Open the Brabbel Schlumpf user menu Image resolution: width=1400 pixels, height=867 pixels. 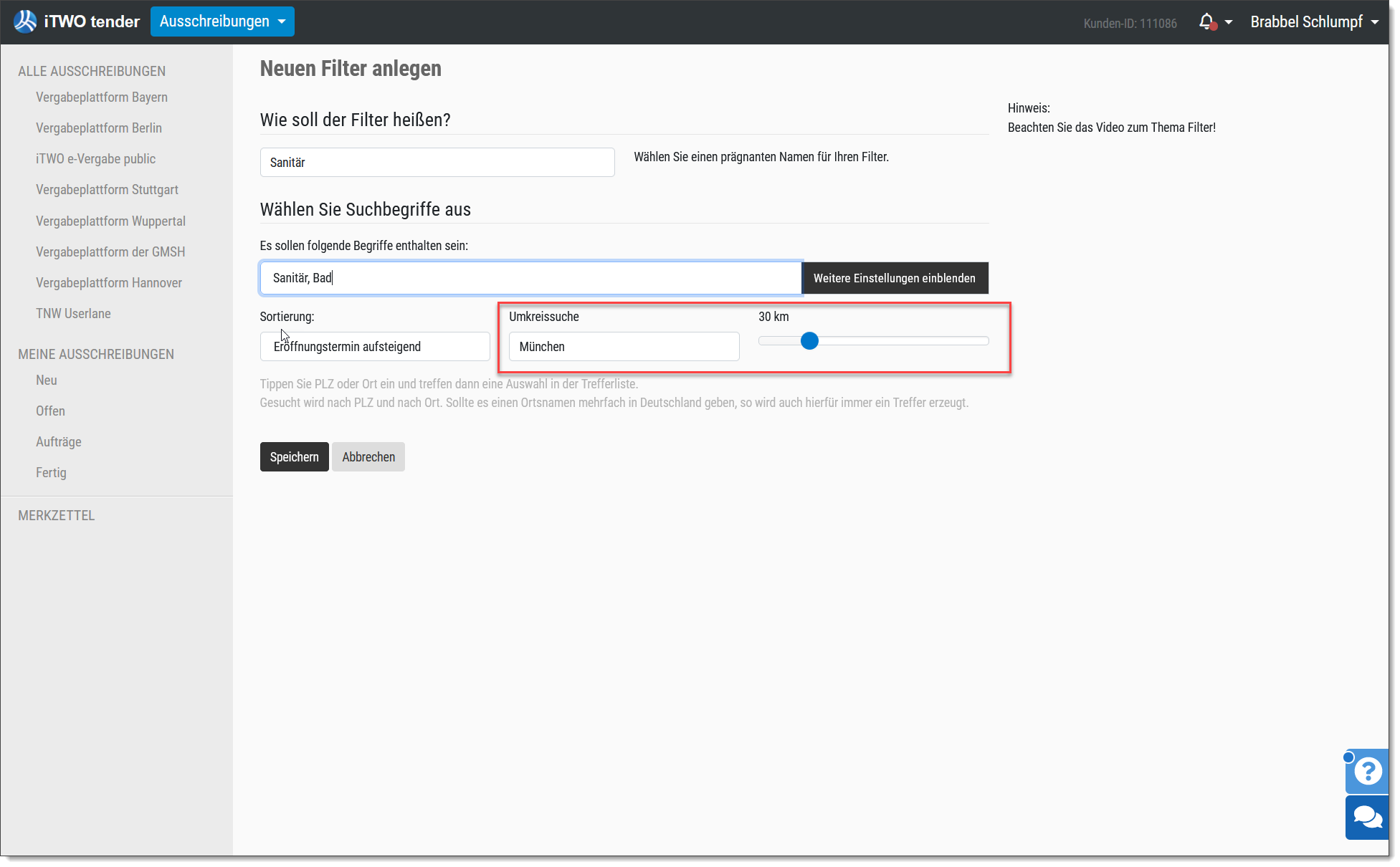(1315, 22)
